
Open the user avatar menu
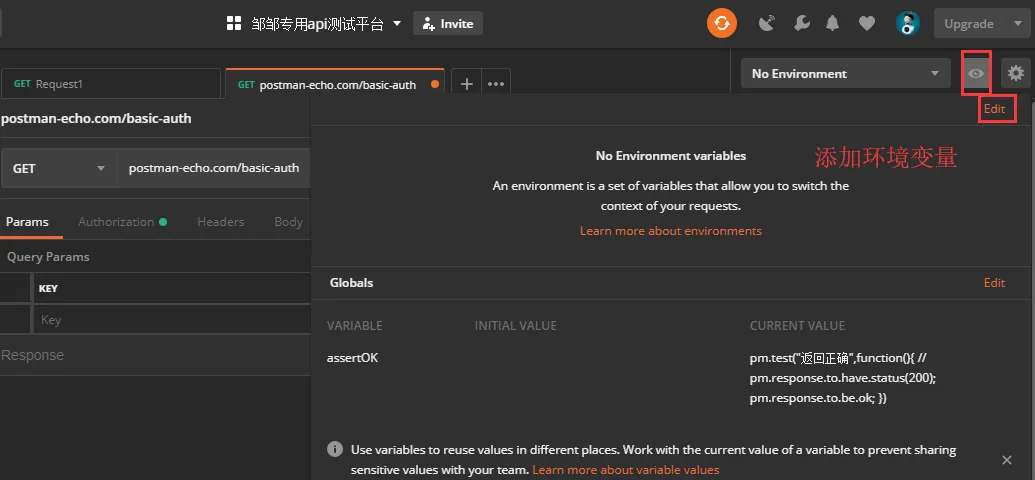(x=908, y=24)
